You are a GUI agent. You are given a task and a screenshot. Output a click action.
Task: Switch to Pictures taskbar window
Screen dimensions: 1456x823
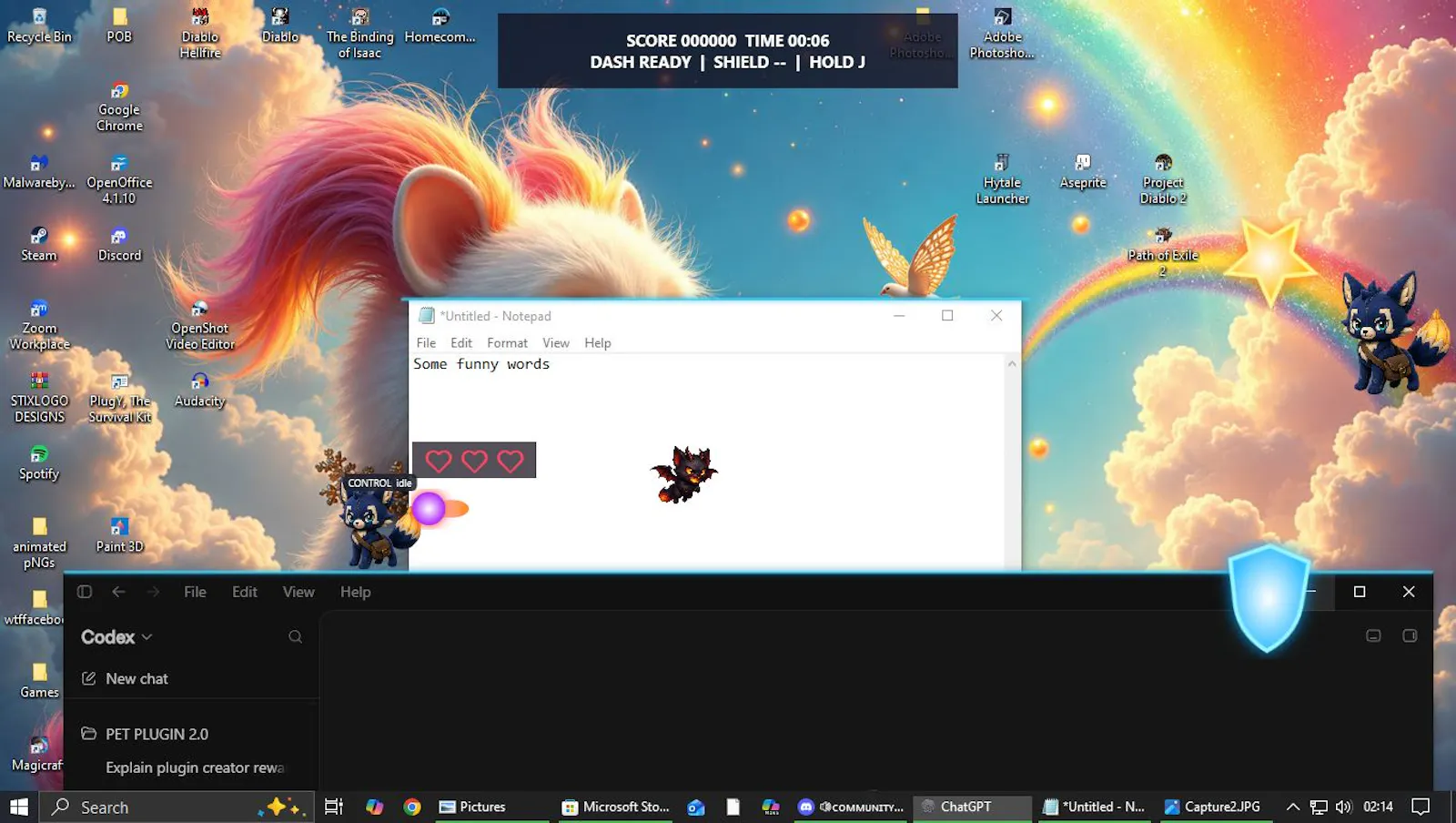[492, 807]
